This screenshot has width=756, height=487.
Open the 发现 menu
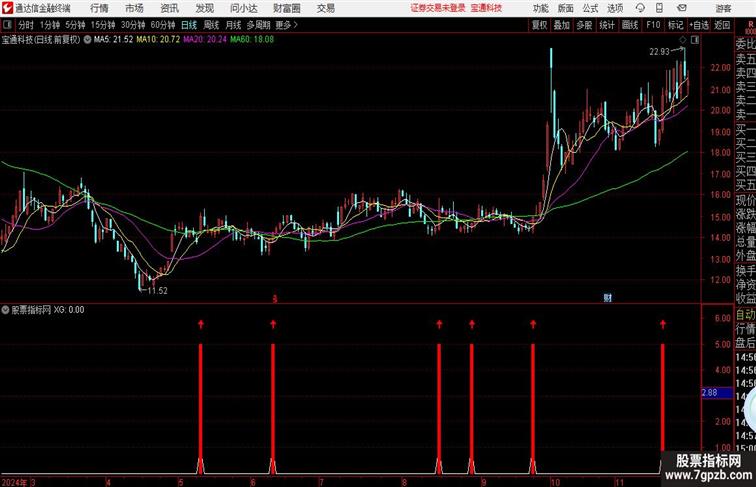[x=204, y=8]
